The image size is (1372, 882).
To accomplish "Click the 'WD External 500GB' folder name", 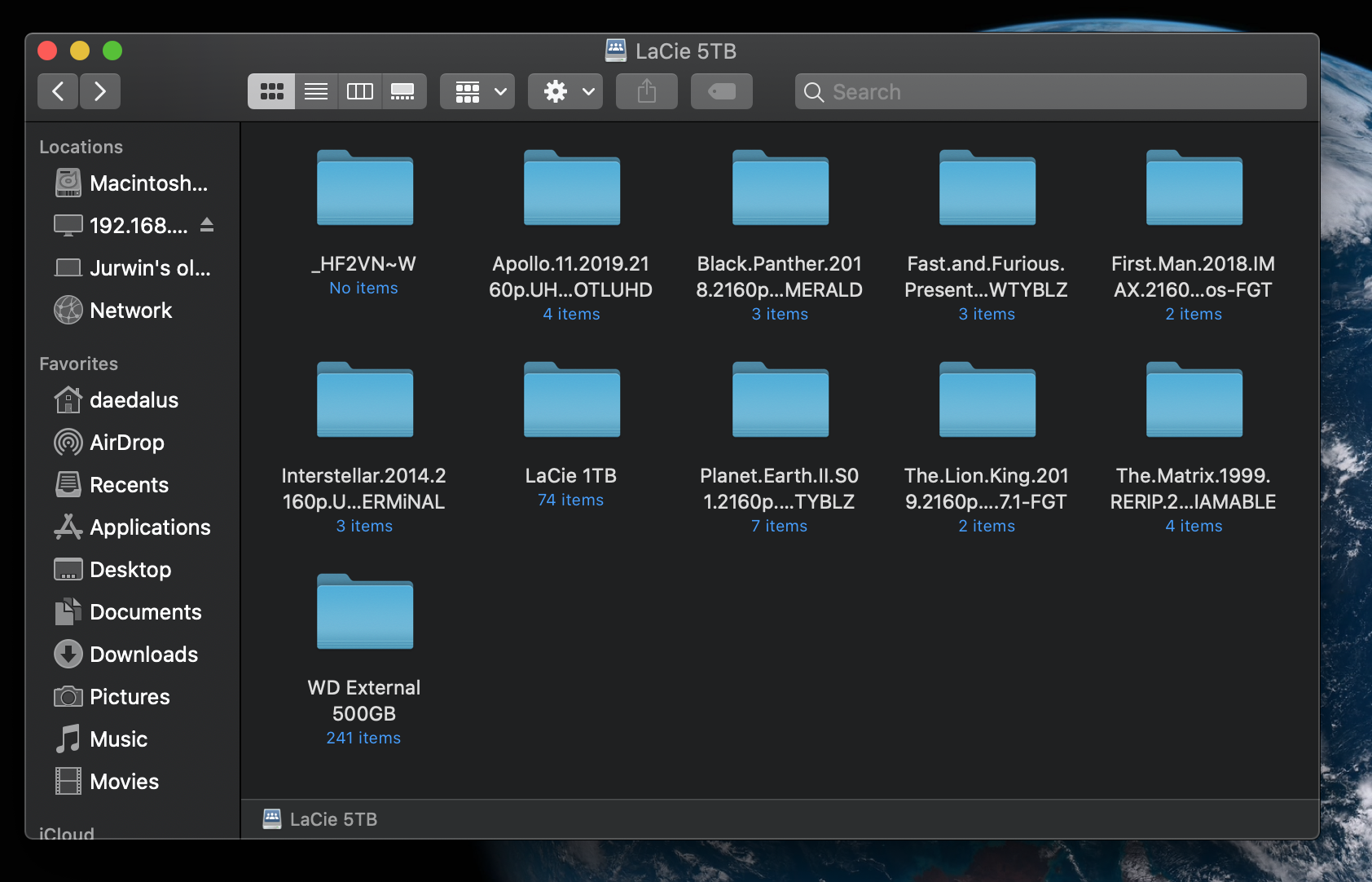I will click(364, 700).
